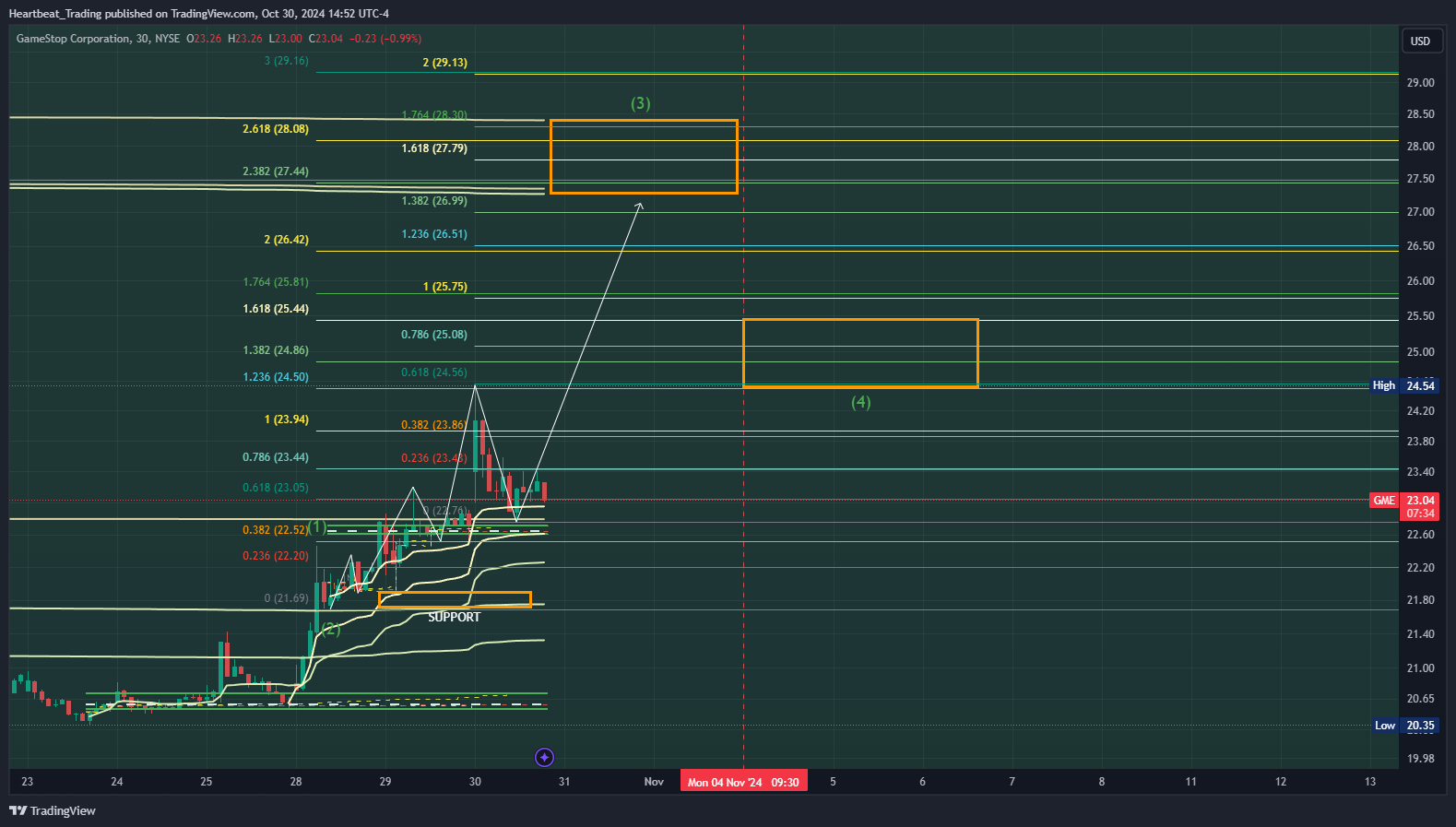
Task: Click the open value O23.26
Action: tap(204, 39)
